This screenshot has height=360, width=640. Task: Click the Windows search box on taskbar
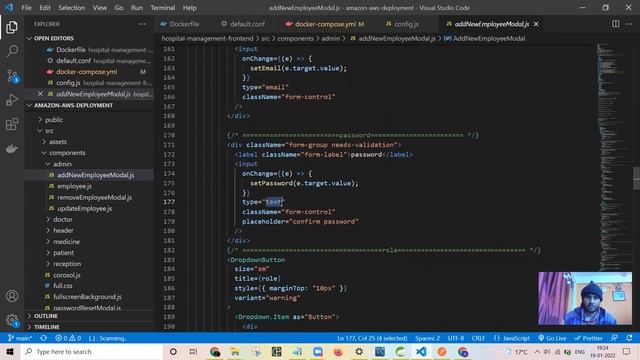pos(92,351)
